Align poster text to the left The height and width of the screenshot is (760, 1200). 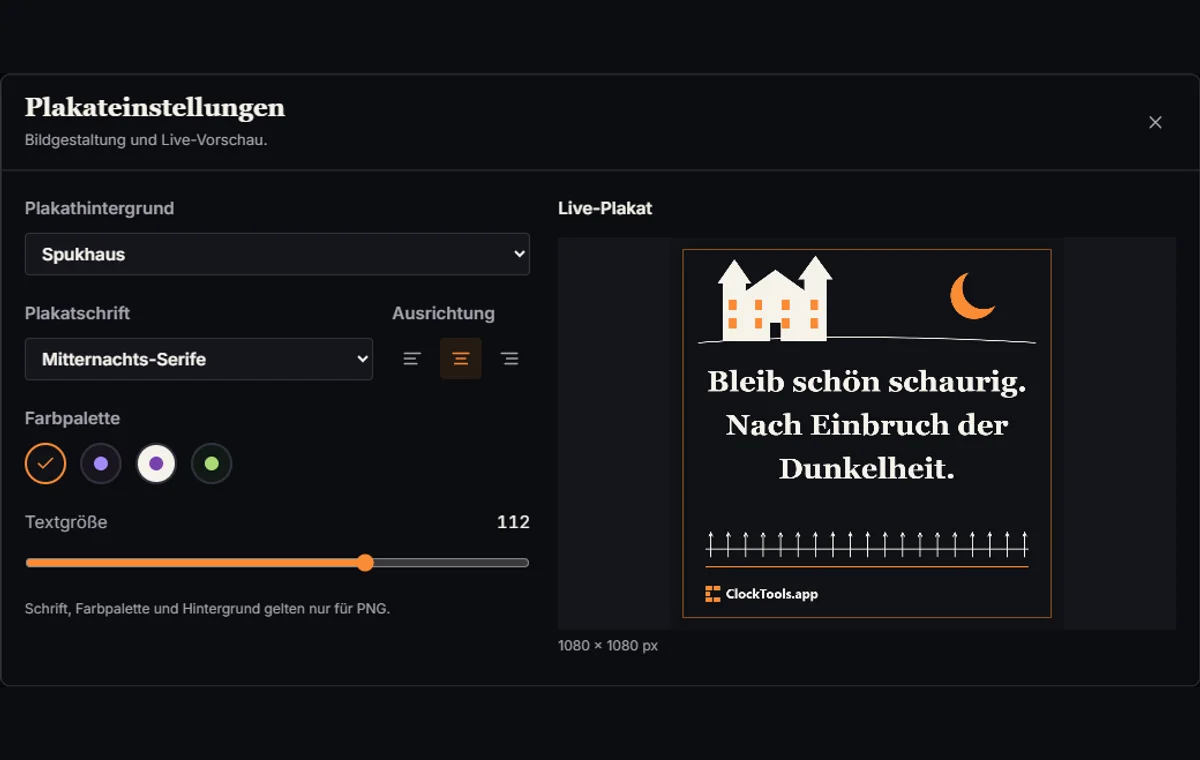coord(412,359)
